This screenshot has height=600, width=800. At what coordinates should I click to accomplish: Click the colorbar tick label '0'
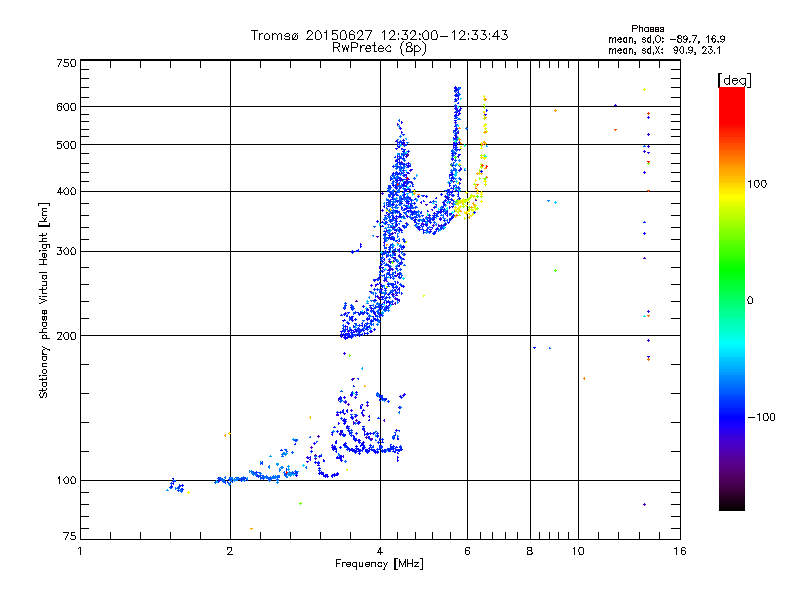pyautogui.click(x=750, y=301)
